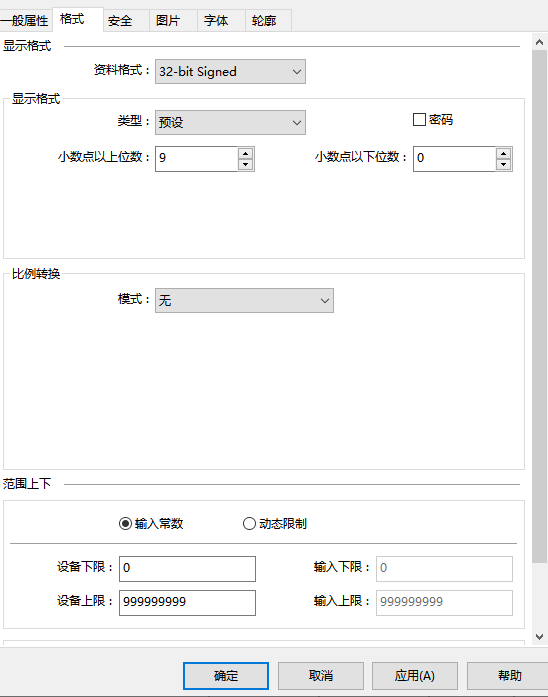Switch to the 字体 tab

[216, 21]
